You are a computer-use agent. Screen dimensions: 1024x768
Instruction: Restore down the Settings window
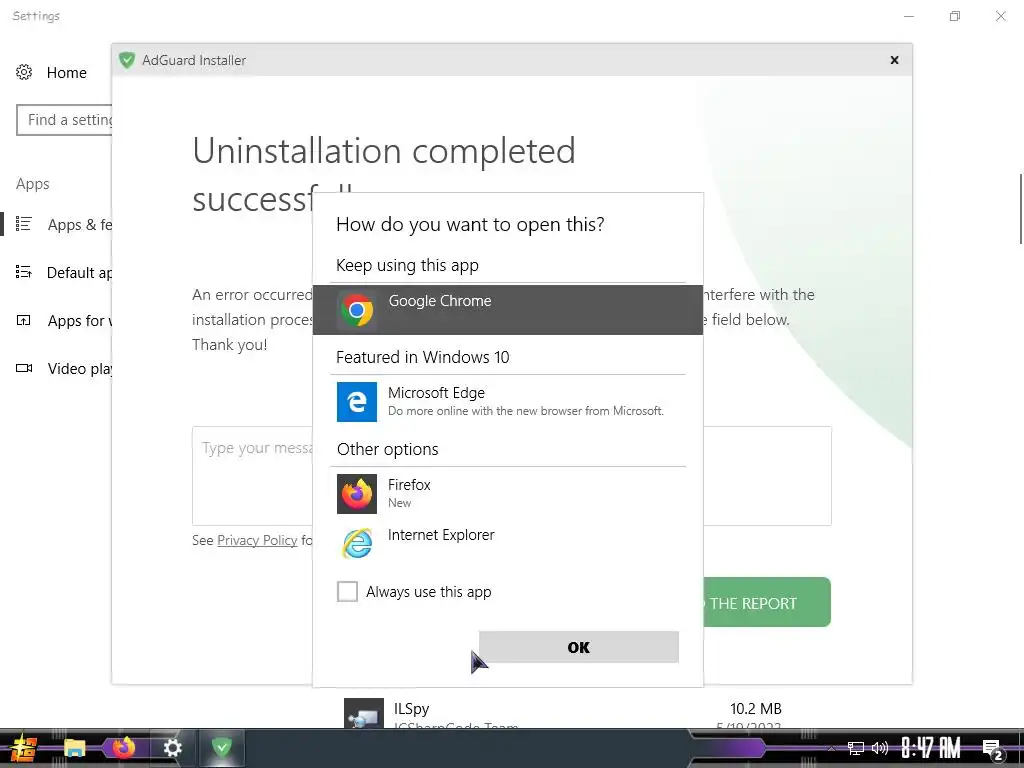tap(955, 16)
